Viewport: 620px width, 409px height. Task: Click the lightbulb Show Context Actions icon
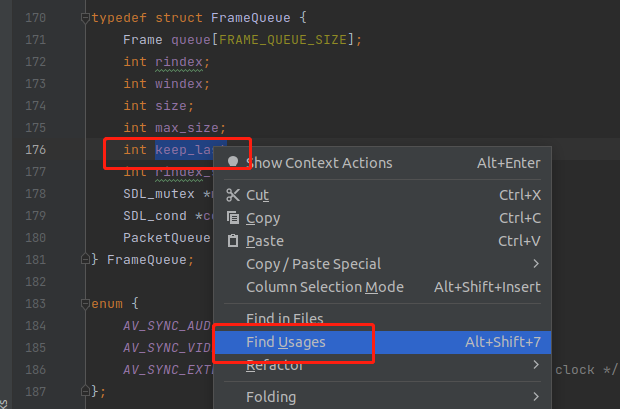(x=233, y=162)
